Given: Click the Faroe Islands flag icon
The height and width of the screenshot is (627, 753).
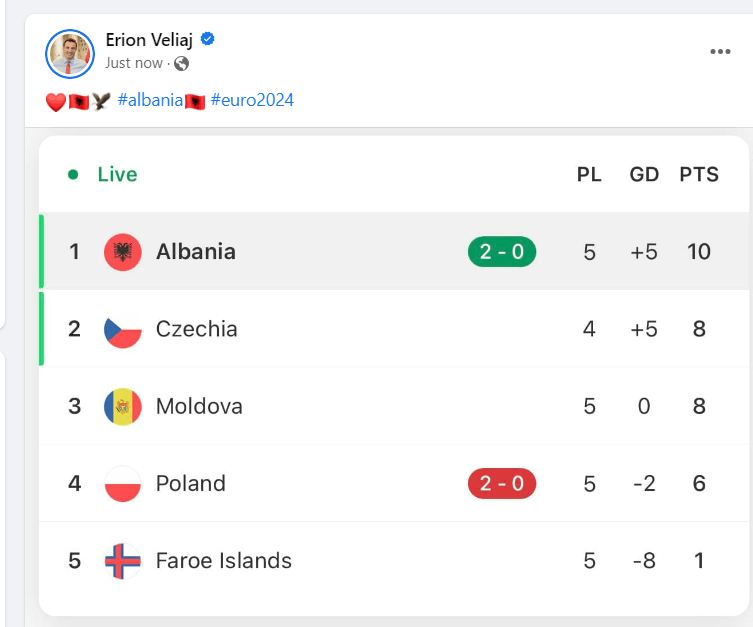Looking at the screenshot, I should pos(123,560).
